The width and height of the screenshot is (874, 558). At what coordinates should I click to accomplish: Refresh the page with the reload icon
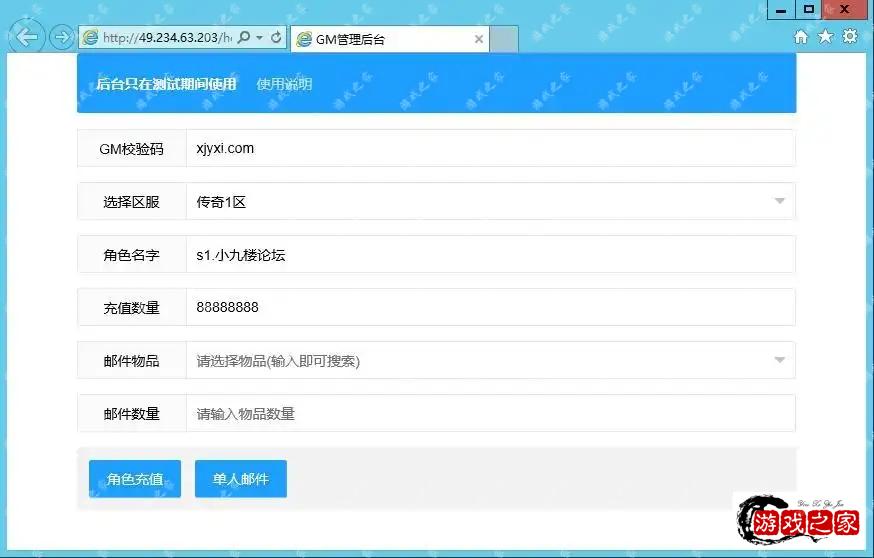(276, 37)
